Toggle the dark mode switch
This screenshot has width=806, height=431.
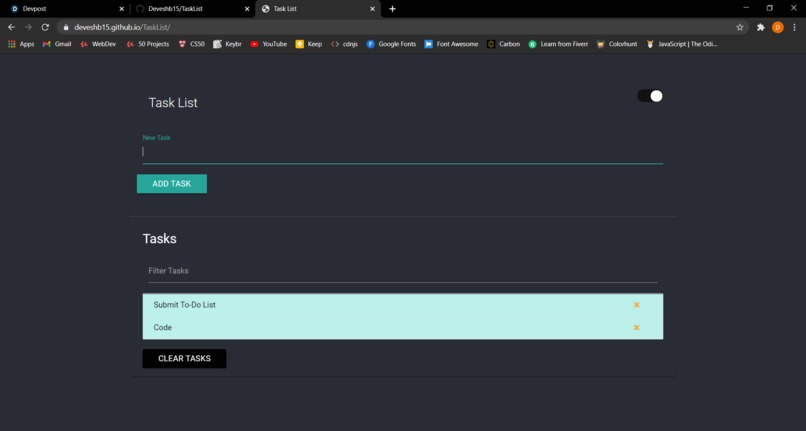(x=650, y=96)
